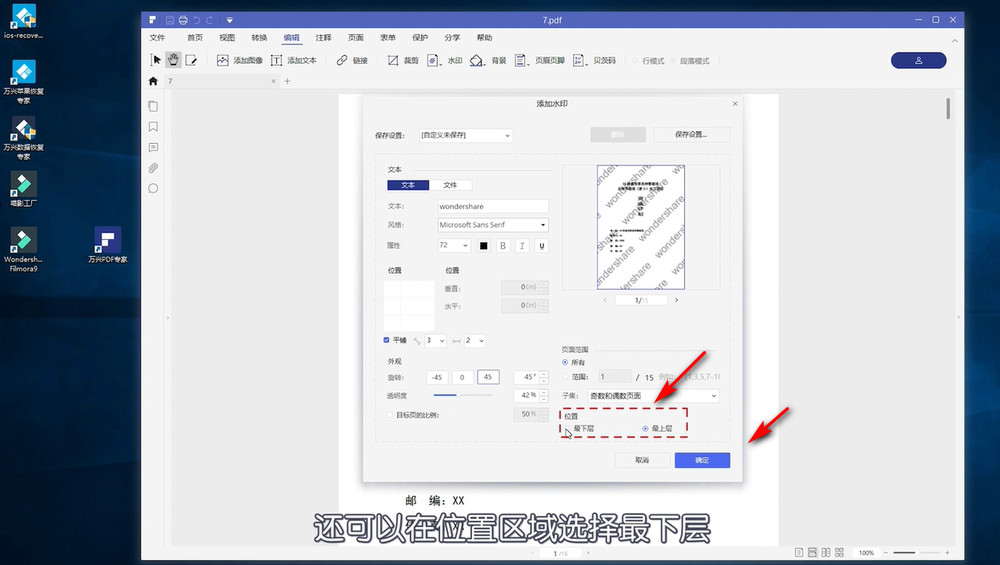
Task: Open the 页眉页脚 header and footer tool
Action: (x=540, y=61)
